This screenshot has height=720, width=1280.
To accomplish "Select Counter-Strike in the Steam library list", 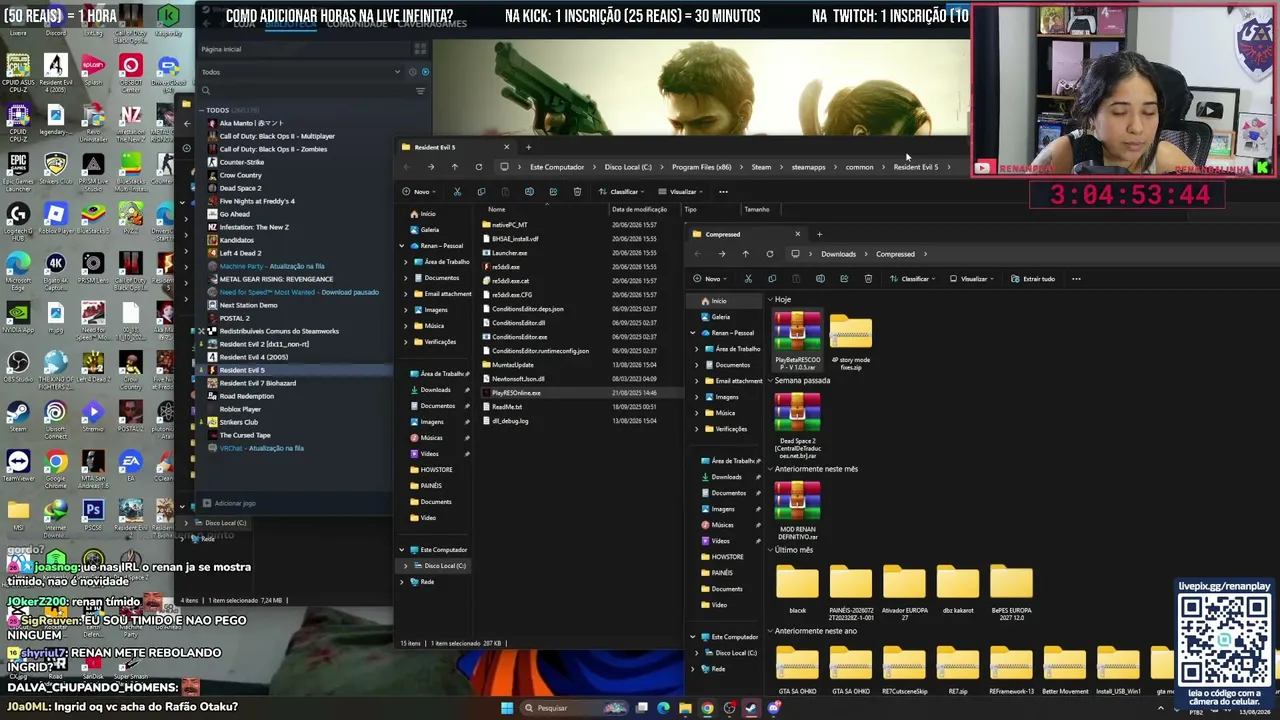I will (x=241, y=162).
